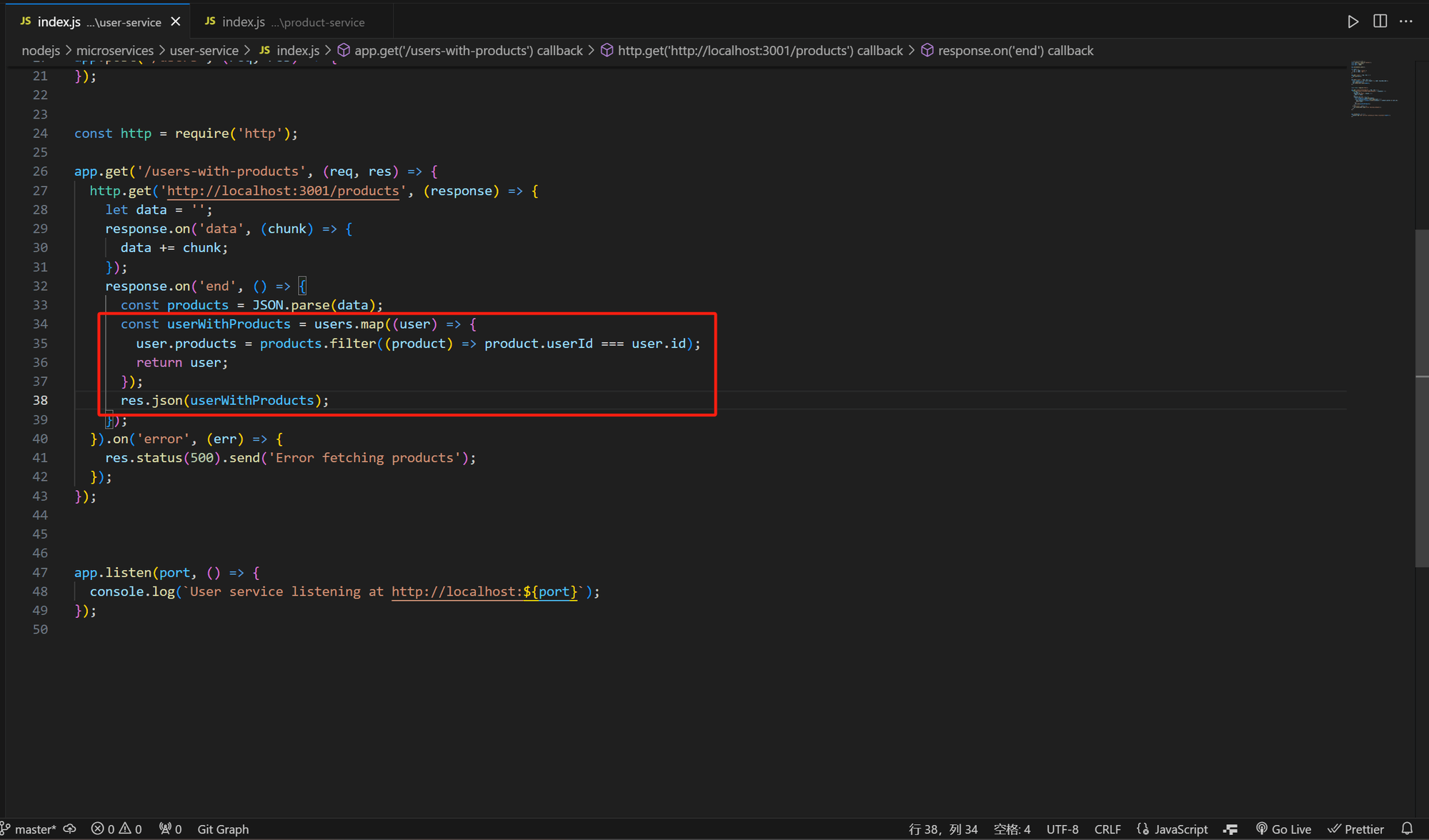Select the UTF-8 encoding option

pos(1062,829)
